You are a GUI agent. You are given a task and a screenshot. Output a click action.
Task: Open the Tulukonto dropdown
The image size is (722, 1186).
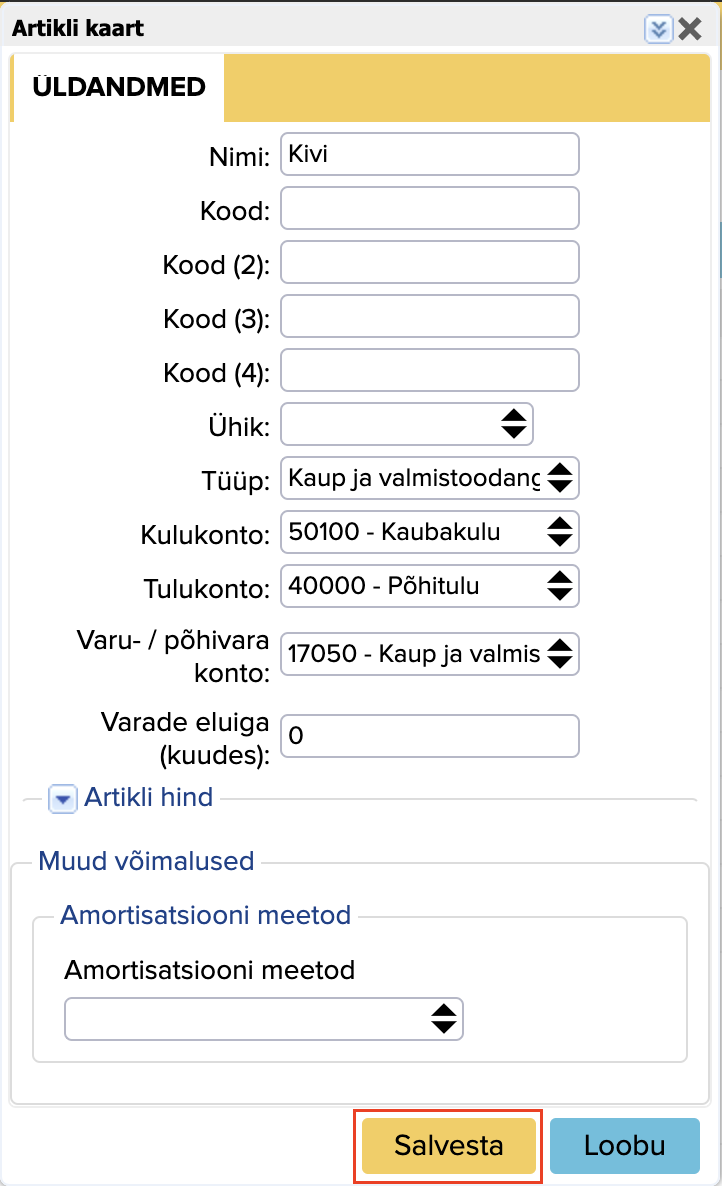430,587
